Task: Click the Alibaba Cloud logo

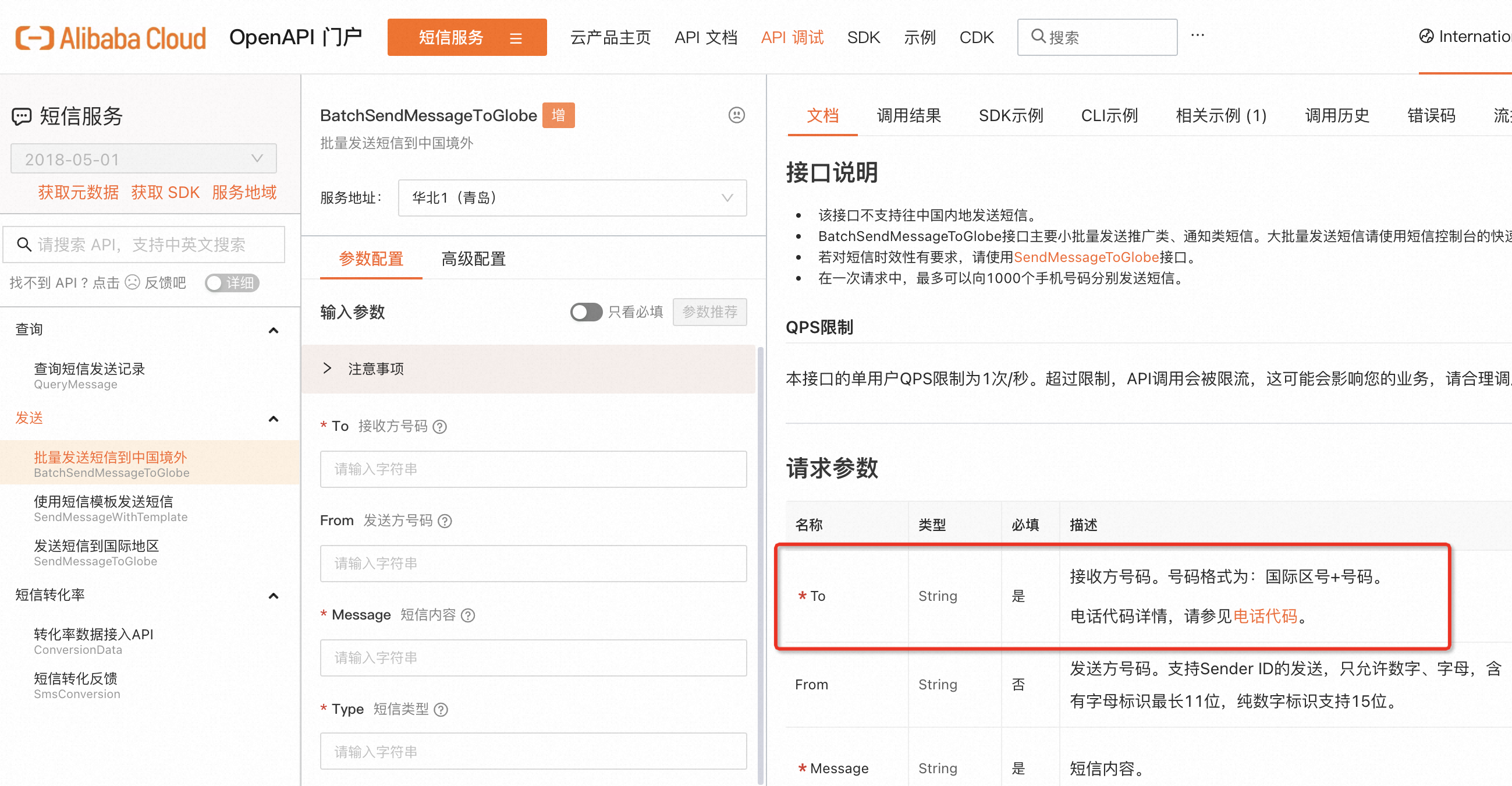Action: coord(111,38)
